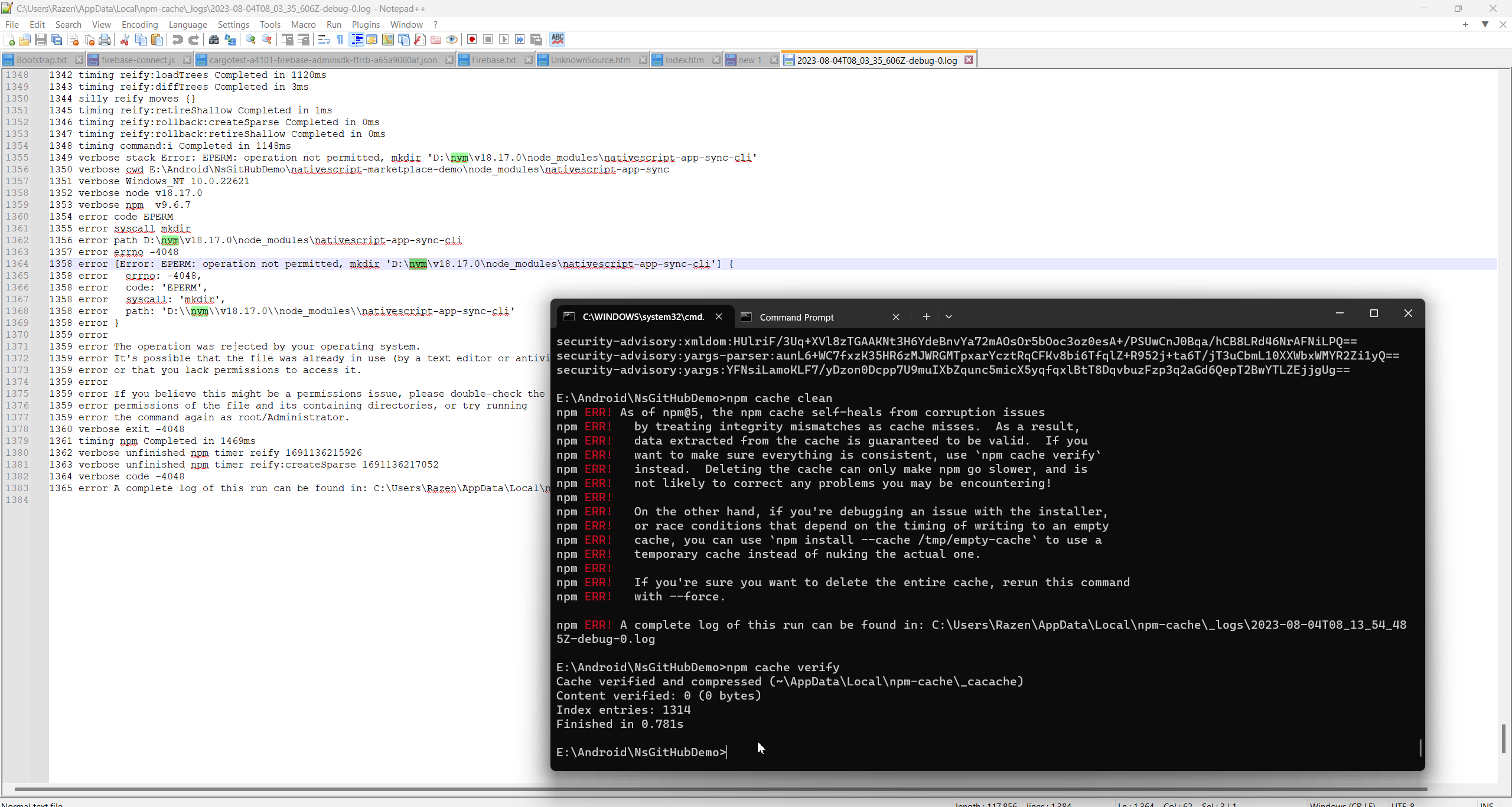Zoom in on the editor text
This screenshot has width=1512, height=807.
(250, 40)
